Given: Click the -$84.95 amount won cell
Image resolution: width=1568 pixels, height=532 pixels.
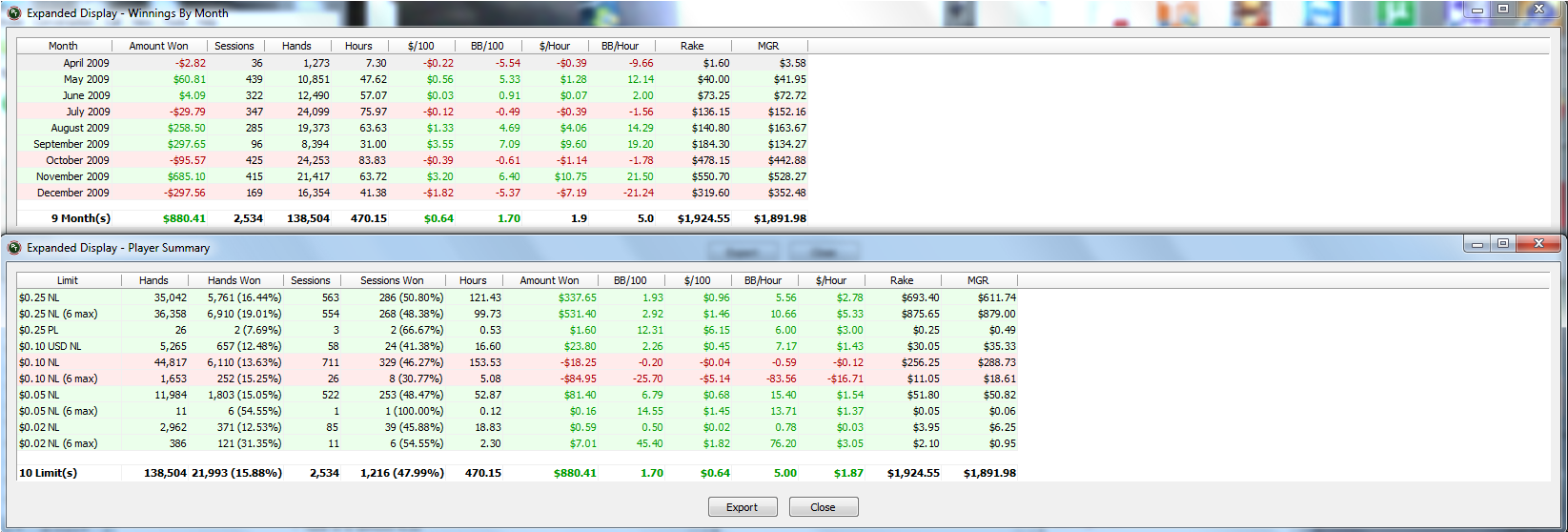Looking at the screenshot, I should (x=577, y=379).
